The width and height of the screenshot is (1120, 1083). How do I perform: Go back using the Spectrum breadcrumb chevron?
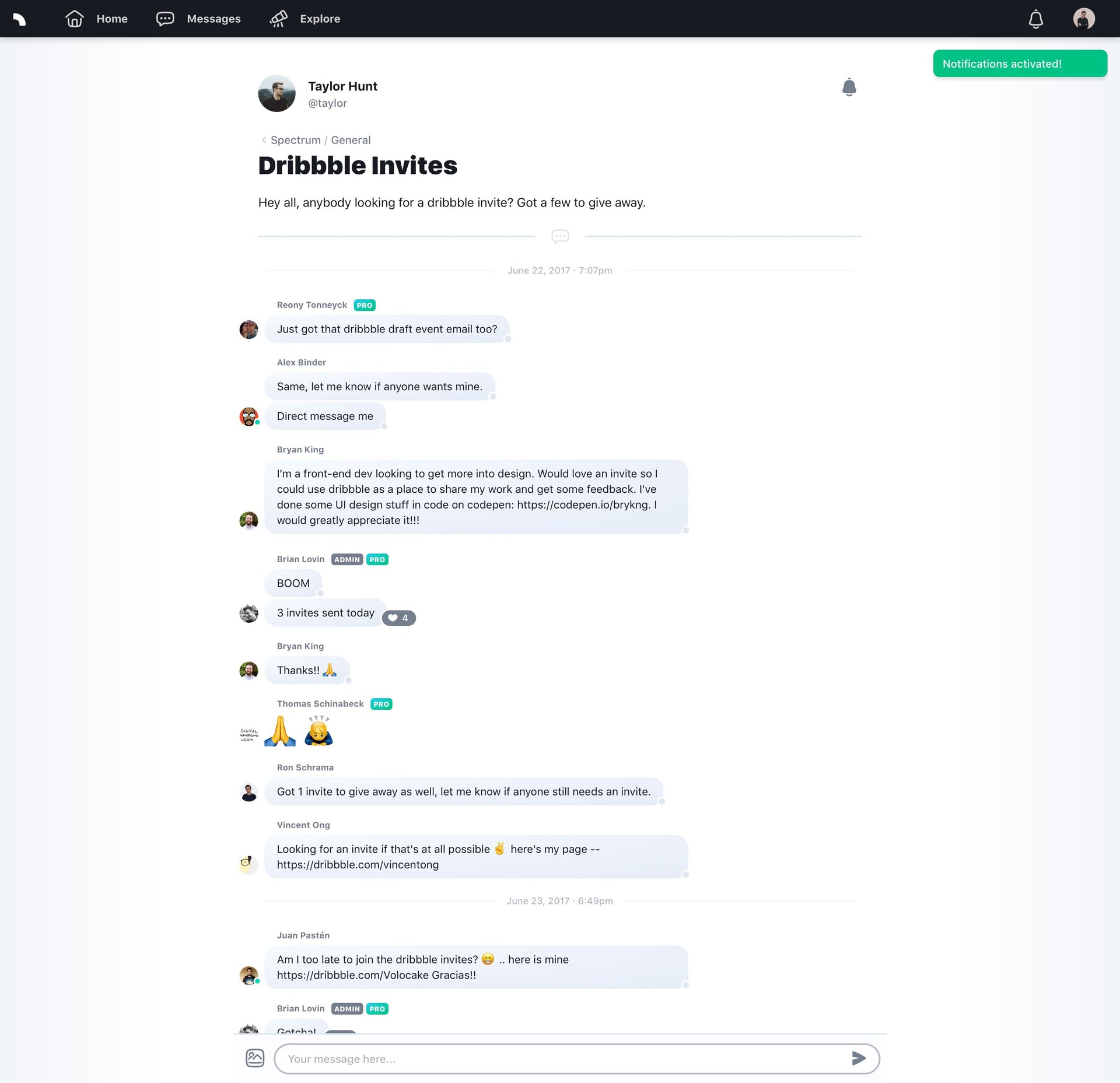tap(264, 140)
